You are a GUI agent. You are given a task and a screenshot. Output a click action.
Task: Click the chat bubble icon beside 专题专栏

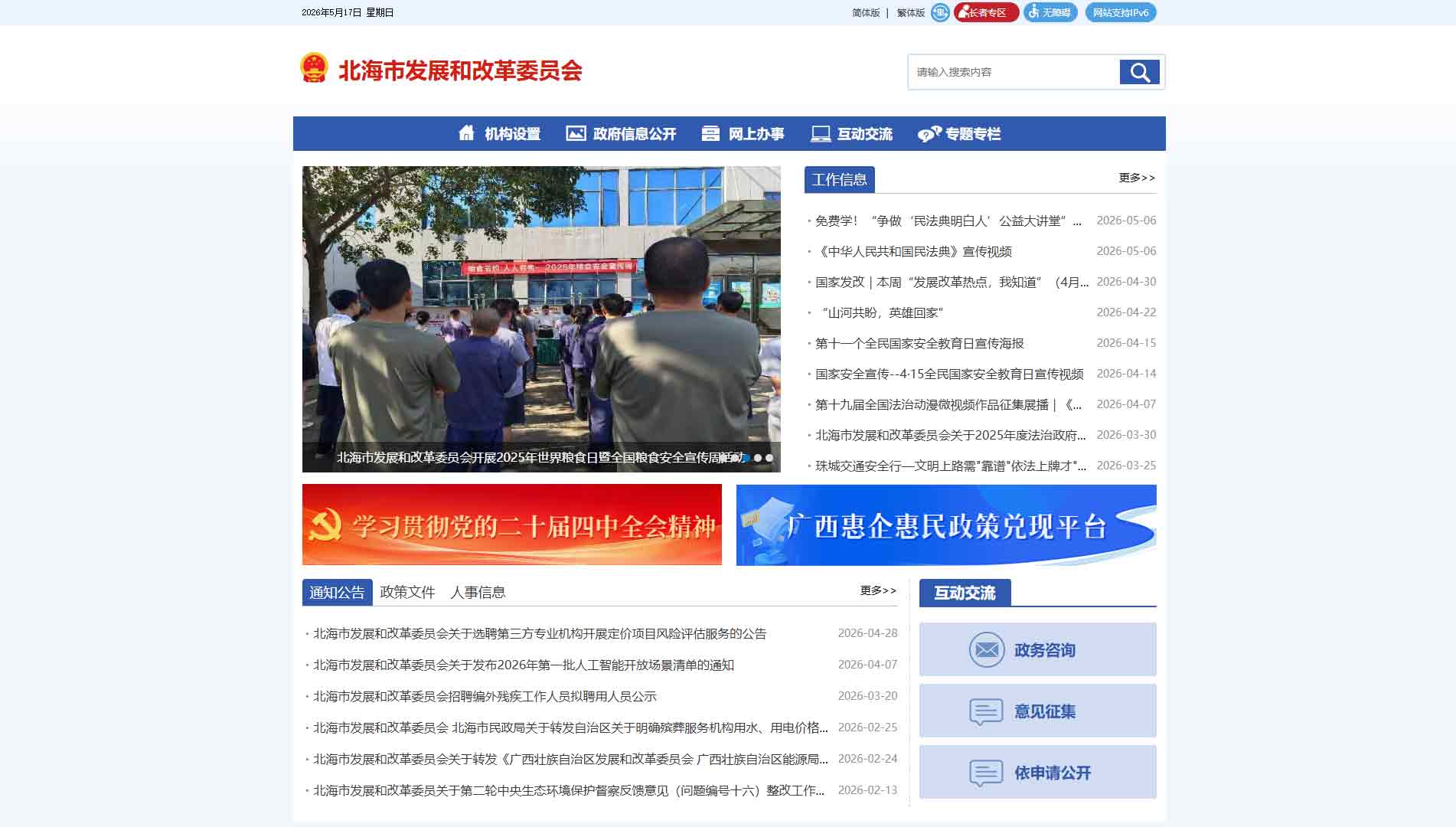(929, 134)
